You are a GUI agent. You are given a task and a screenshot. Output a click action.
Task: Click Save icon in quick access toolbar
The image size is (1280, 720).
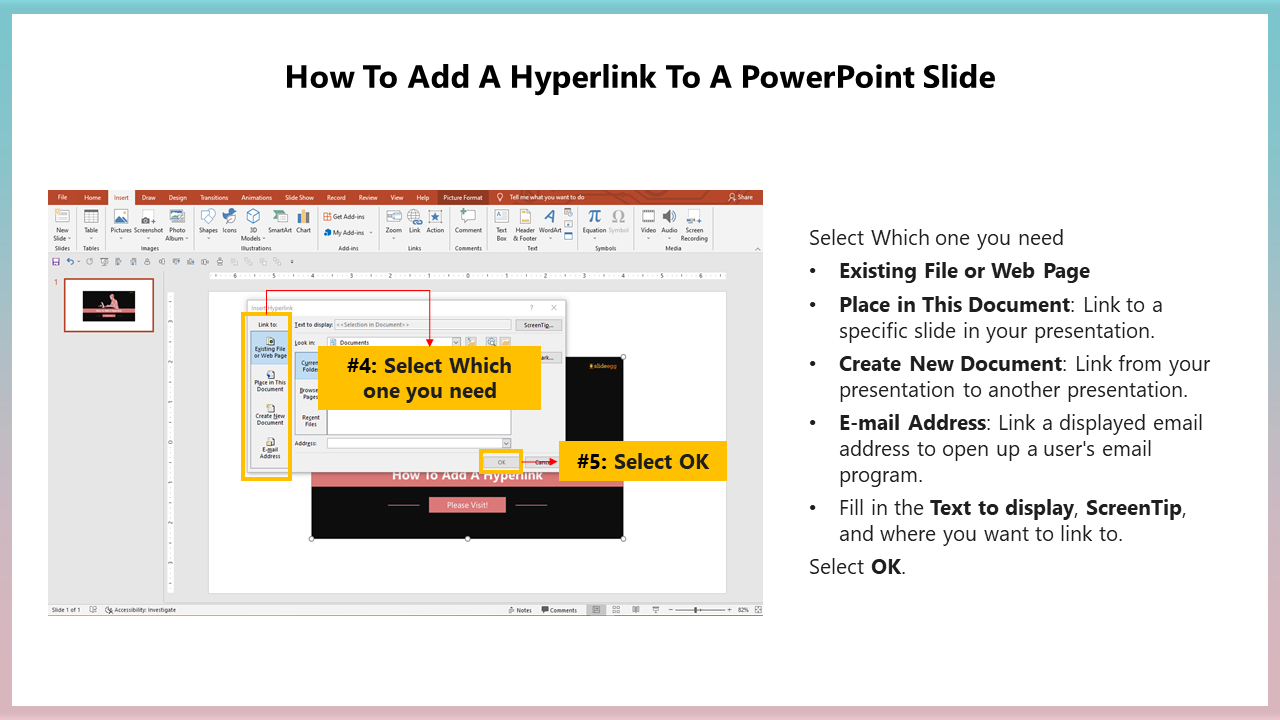point(56,262)
